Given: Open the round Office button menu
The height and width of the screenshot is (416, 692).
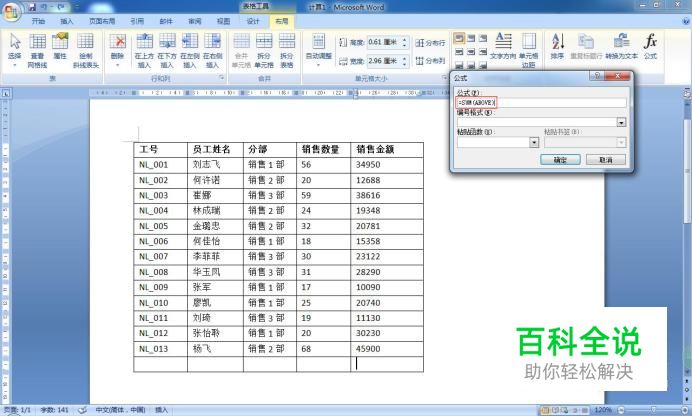Looking at the screenshot, I should coord(11,11).
